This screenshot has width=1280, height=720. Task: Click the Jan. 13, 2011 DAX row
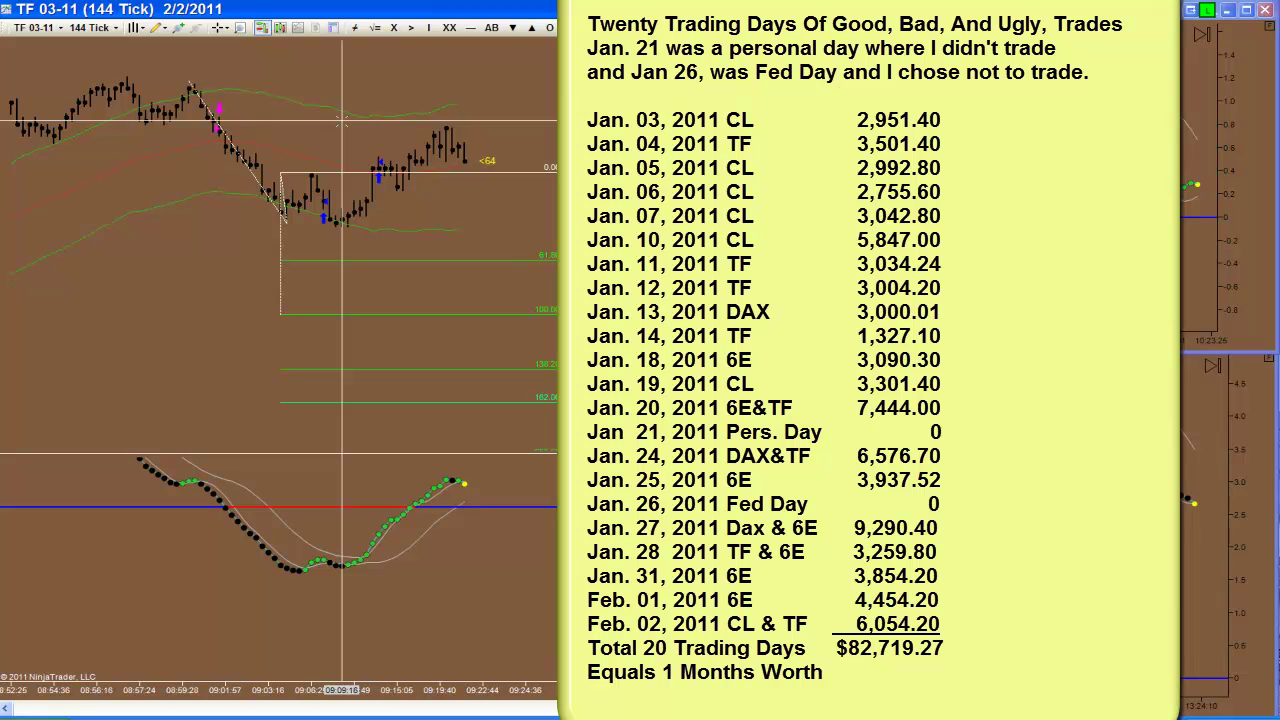[x=763, y=312]
